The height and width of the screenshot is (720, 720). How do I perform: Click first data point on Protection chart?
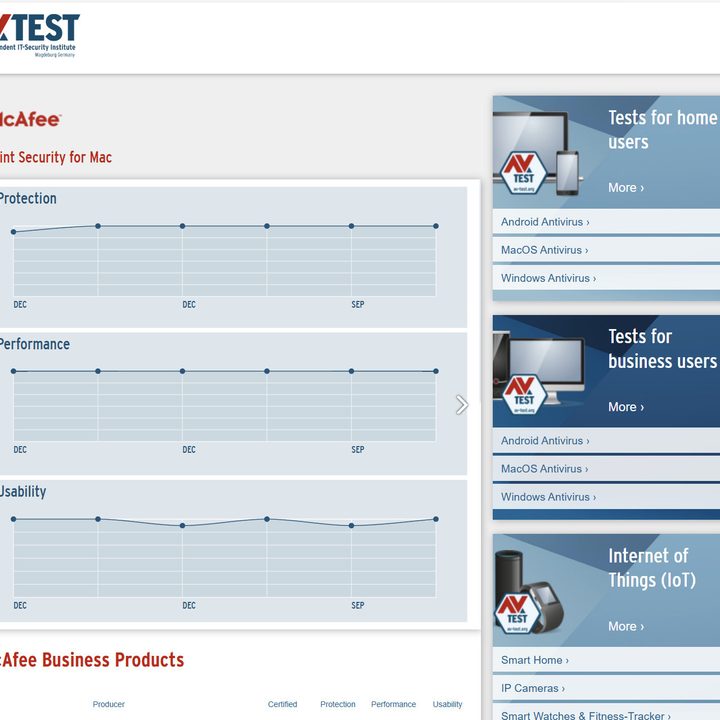click(x=14, y=232)
